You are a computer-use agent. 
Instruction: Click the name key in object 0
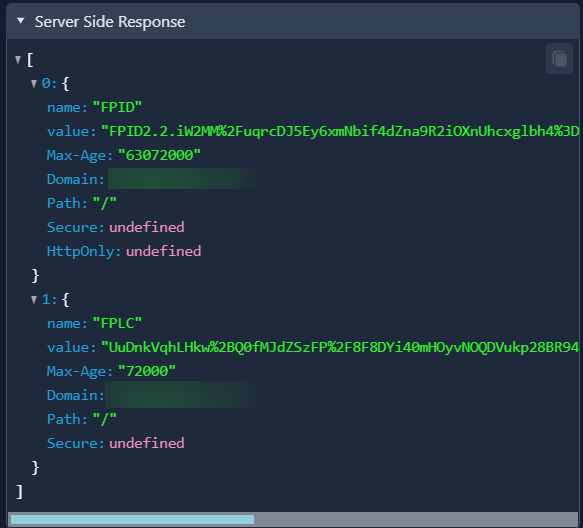click(67, 107)
